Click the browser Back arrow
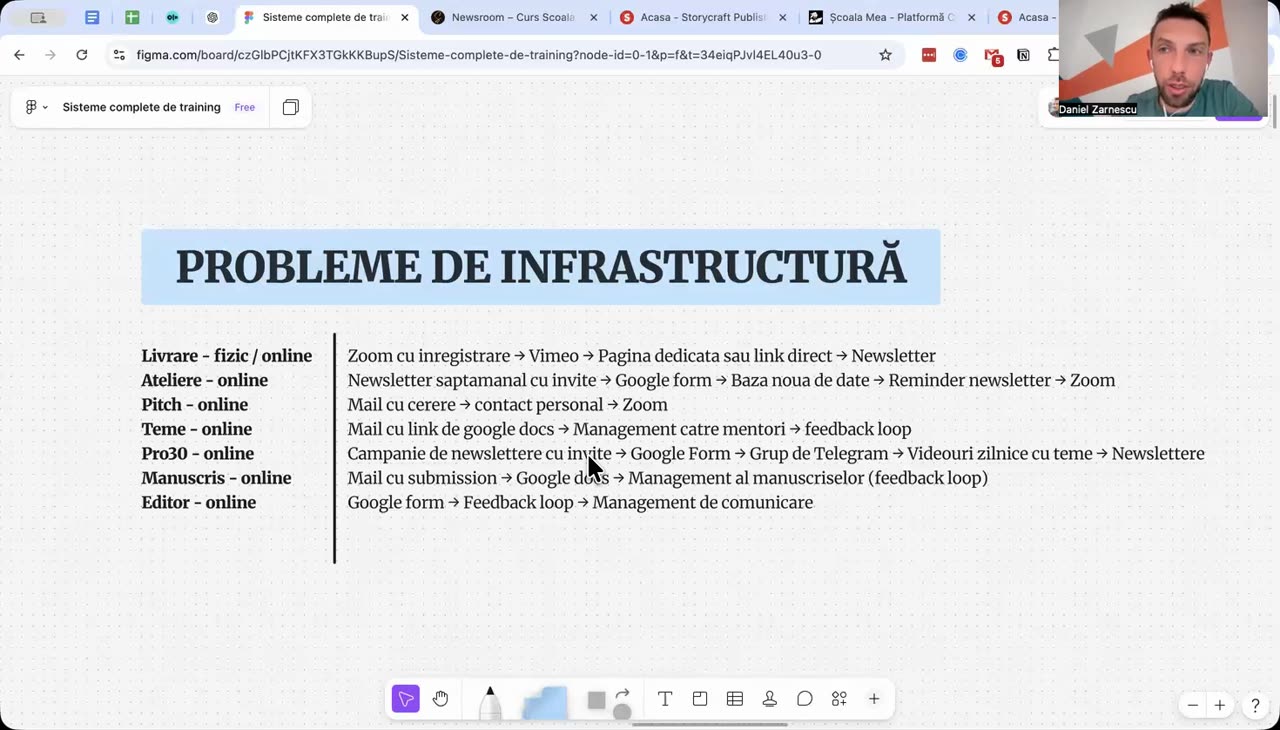The image size is (1280, 730). [19, 55]
